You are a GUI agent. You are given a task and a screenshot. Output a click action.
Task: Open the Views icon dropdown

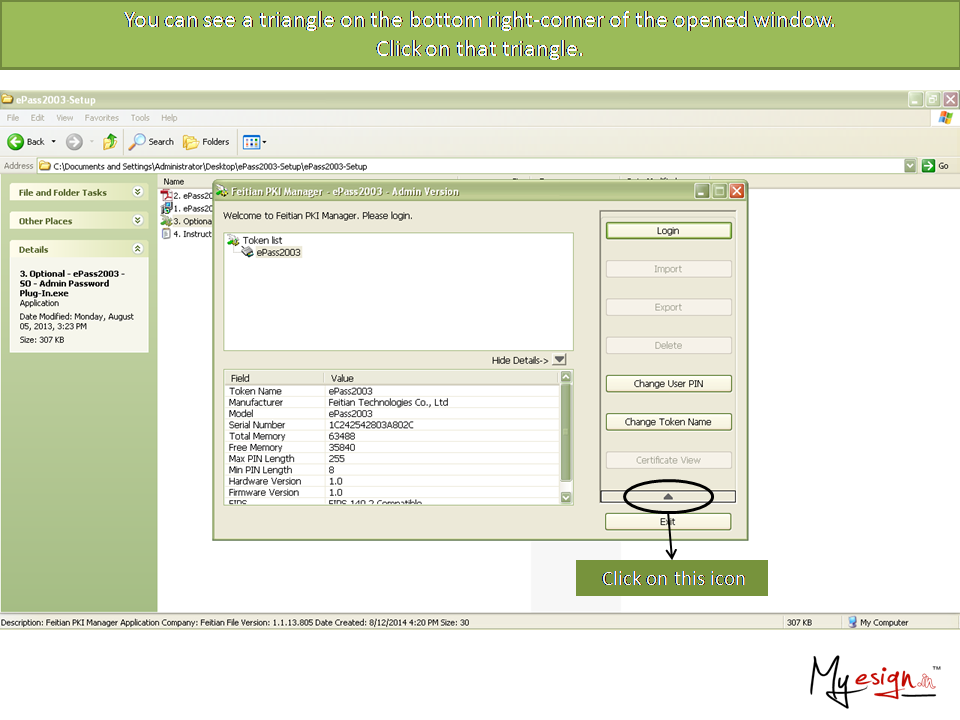pos(254,142)
